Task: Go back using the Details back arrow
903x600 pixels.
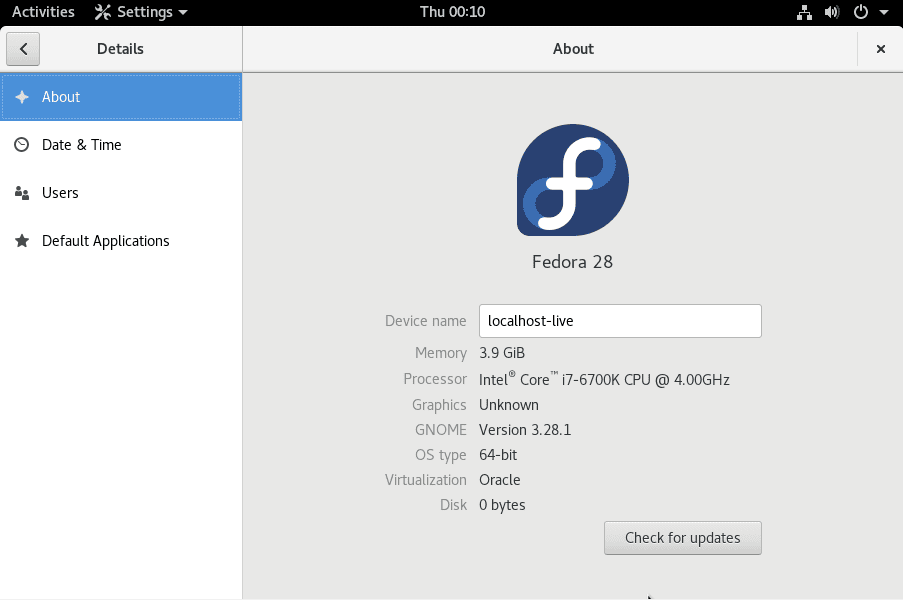Action: coord(23,49)
